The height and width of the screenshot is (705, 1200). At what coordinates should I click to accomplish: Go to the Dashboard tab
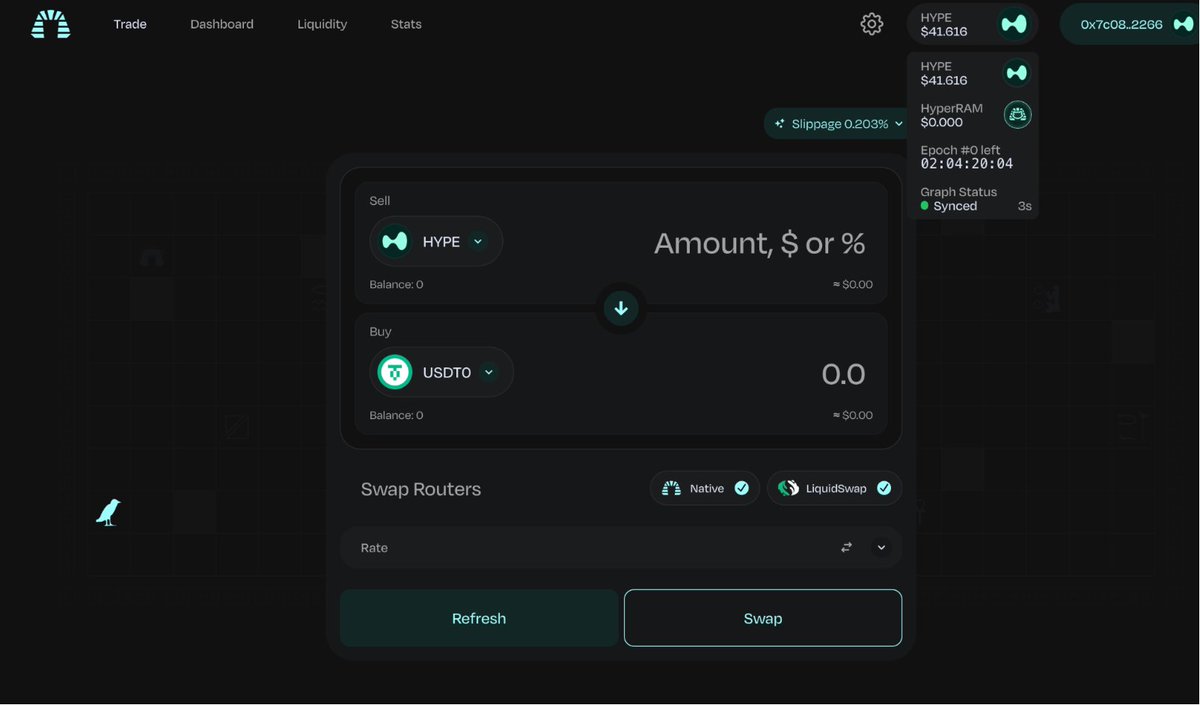(x=222, y=24)
